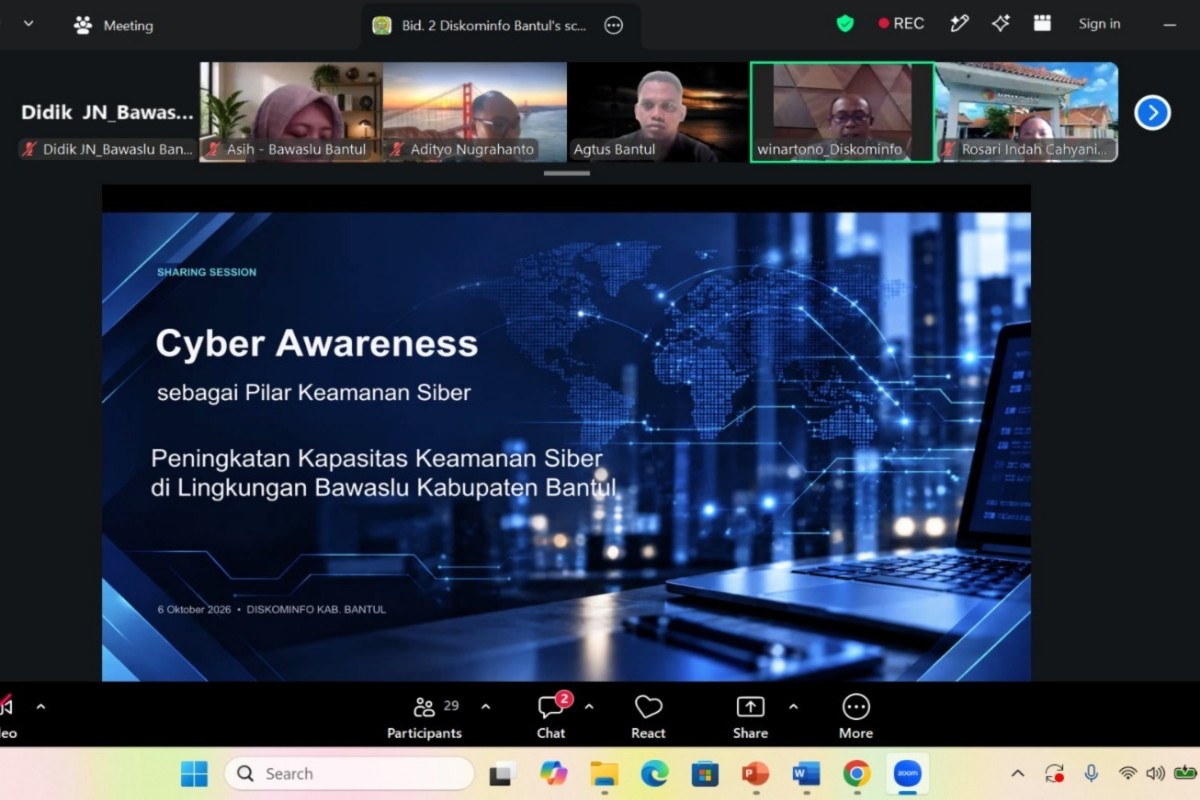This screenshot has height=800, width=1200.
Task: Expand Share options caret
Action: [x=793, y=707]
